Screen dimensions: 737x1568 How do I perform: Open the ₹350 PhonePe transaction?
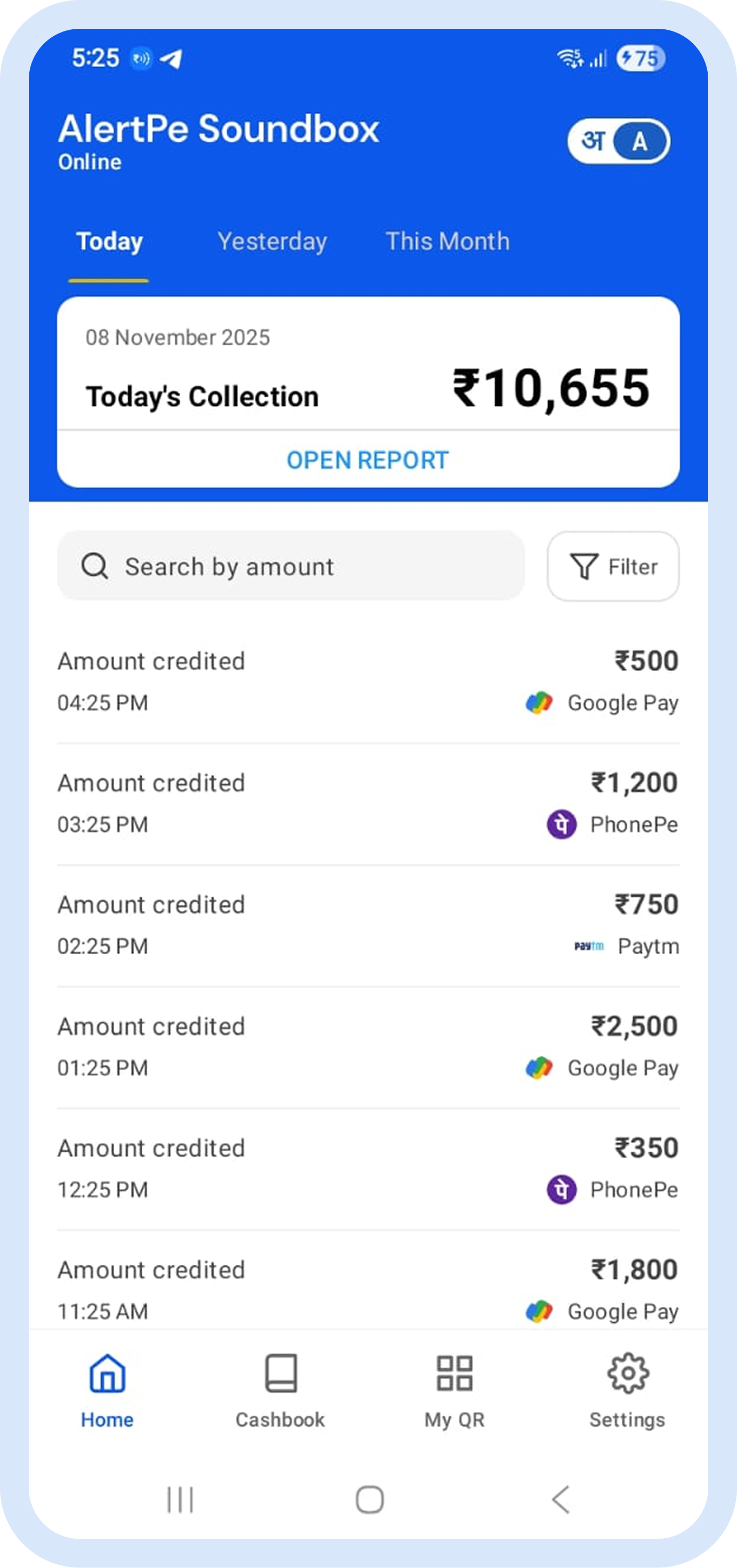pos(368,1169)
